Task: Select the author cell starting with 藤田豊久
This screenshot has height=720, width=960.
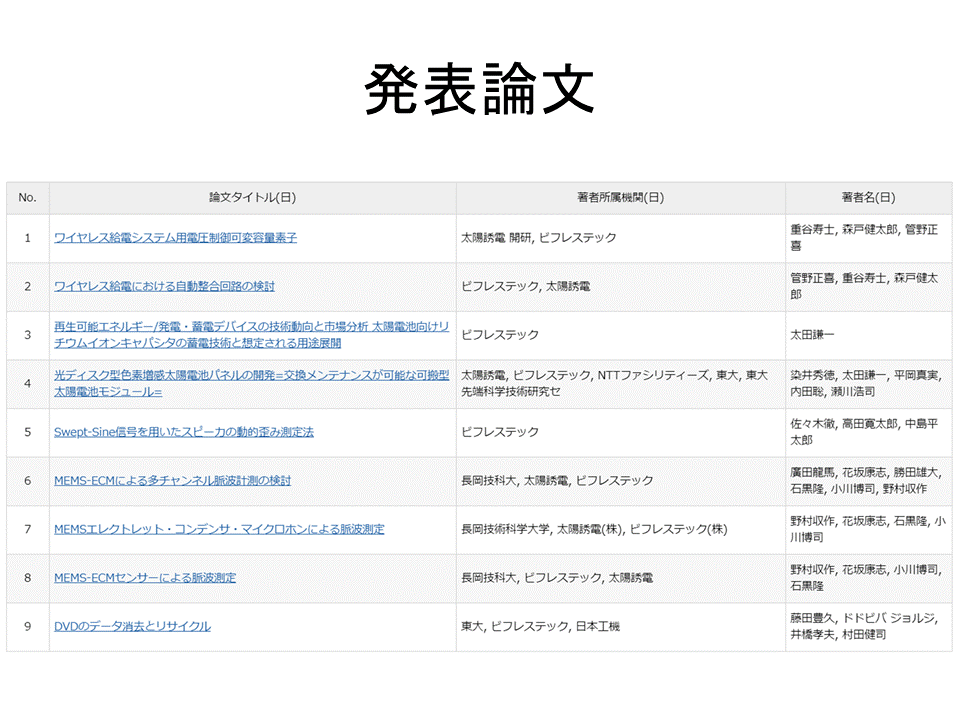Action: (866, 626)
